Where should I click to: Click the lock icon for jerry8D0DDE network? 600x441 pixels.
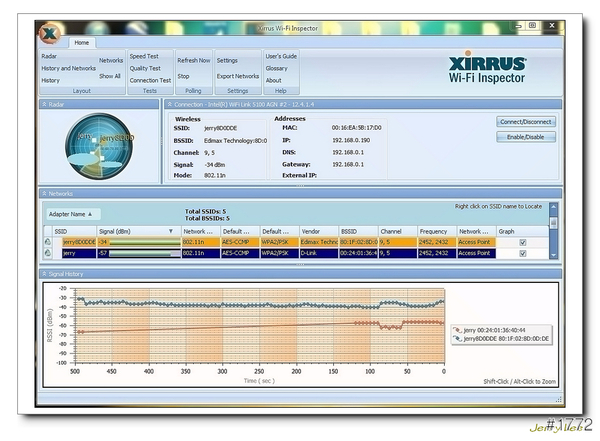coord(47,241)
